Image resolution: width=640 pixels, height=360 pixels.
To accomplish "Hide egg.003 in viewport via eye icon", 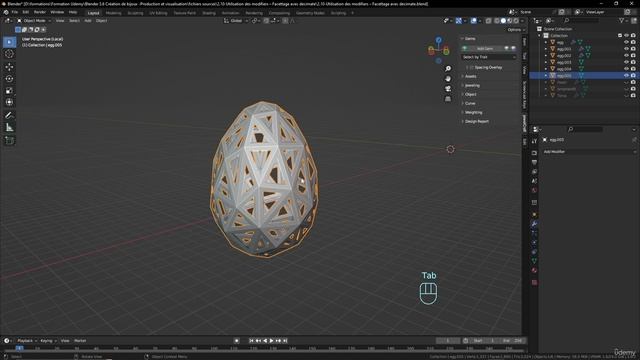I will click(627, 62).
